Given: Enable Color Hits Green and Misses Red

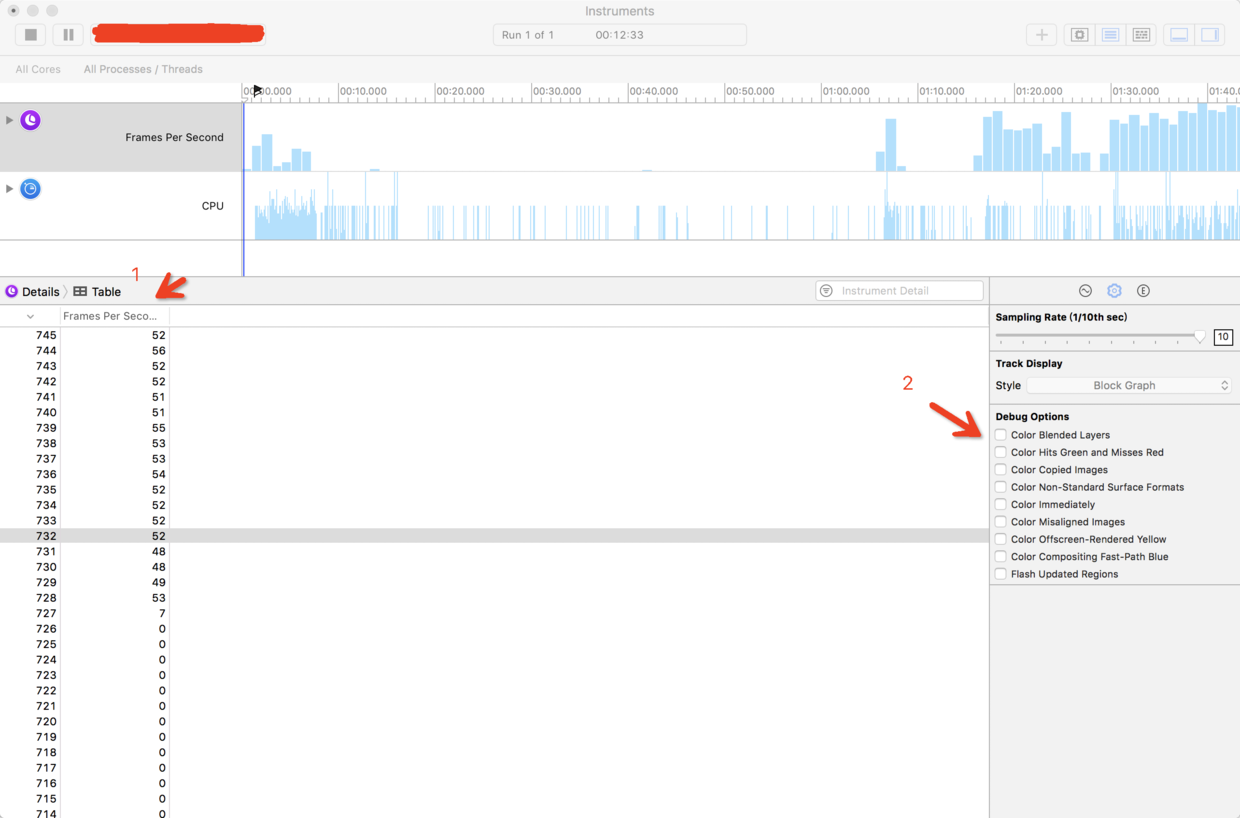Looking at the screenshot, I should 1001,452.
